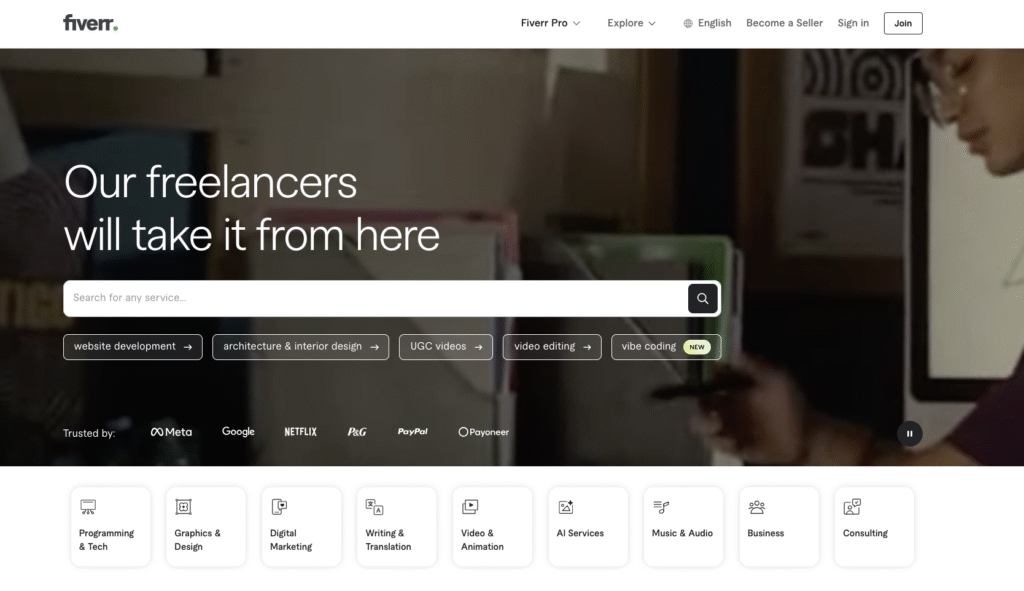1024x591 pixels.
Task: Pause the hero background video
Action: 909,433
